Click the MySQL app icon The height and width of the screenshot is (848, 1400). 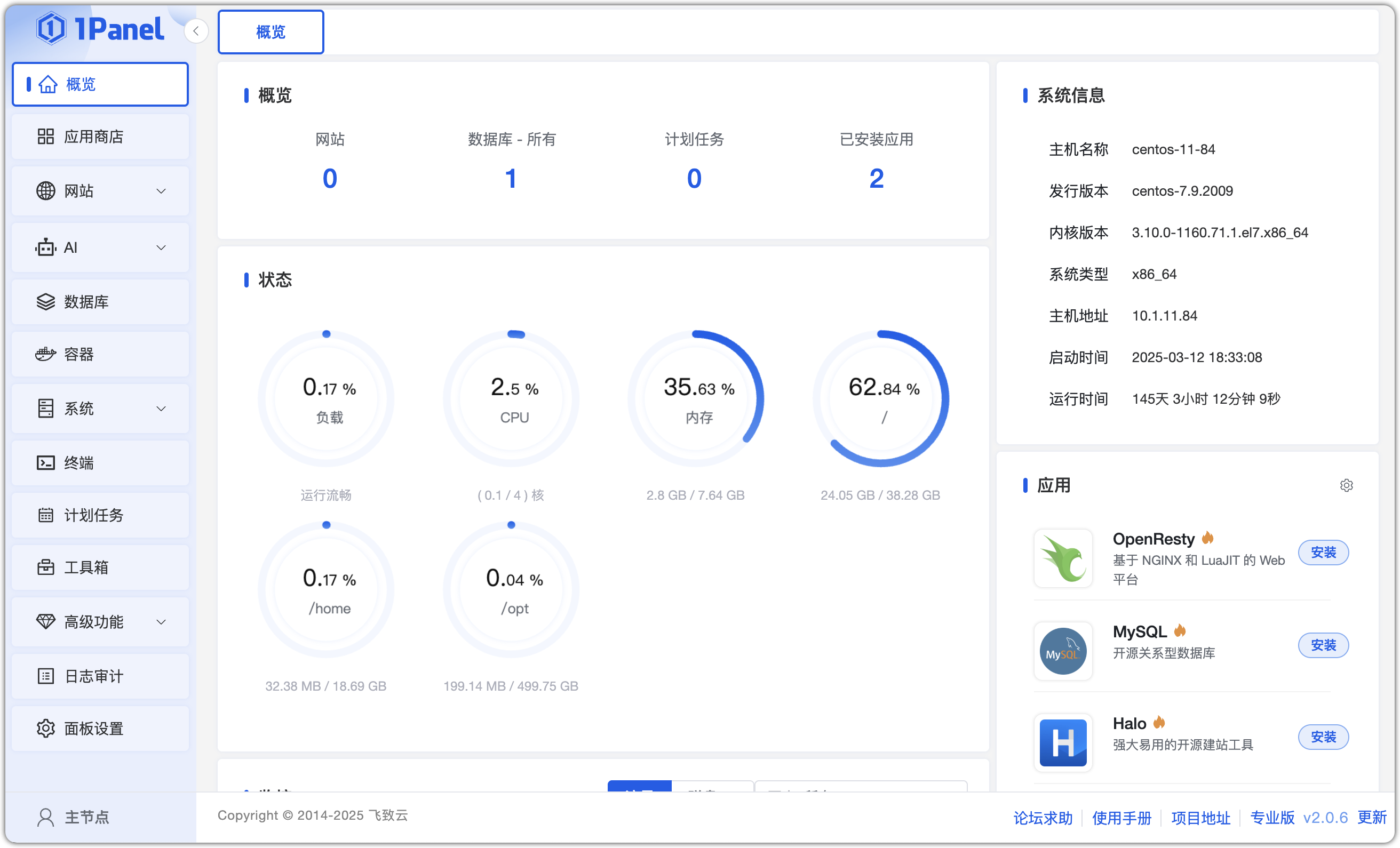point(1062,651)
